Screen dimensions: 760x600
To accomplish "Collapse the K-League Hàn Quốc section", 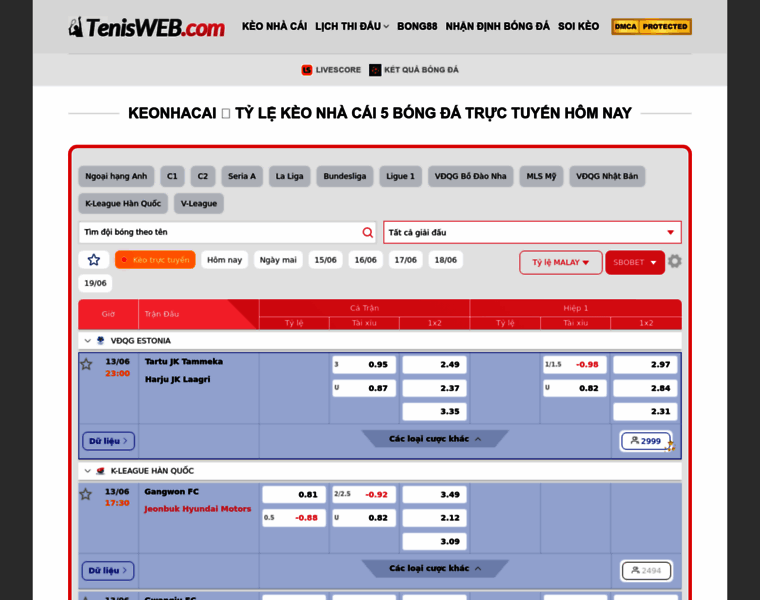I will 87,471.
